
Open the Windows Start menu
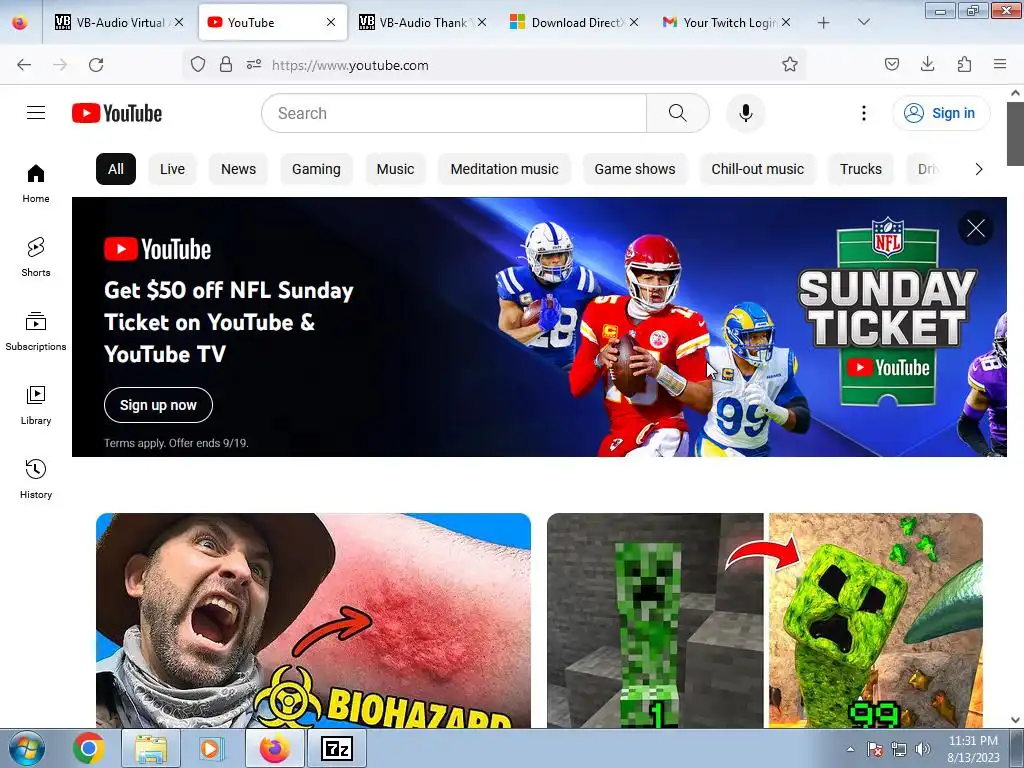(27, 748)
